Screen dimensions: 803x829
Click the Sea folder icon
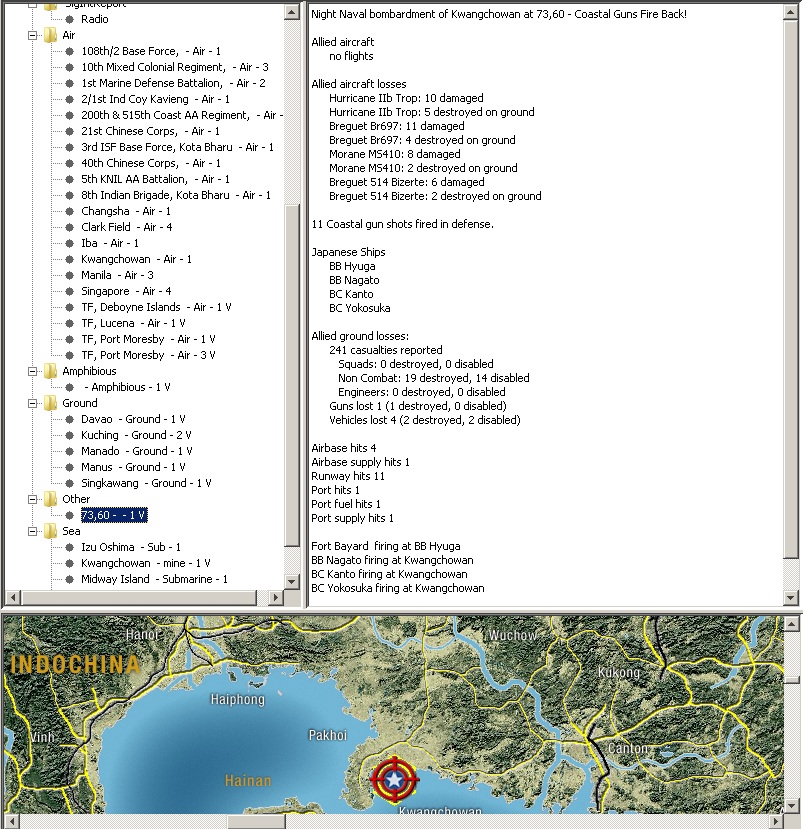click(x=50, y=531)
